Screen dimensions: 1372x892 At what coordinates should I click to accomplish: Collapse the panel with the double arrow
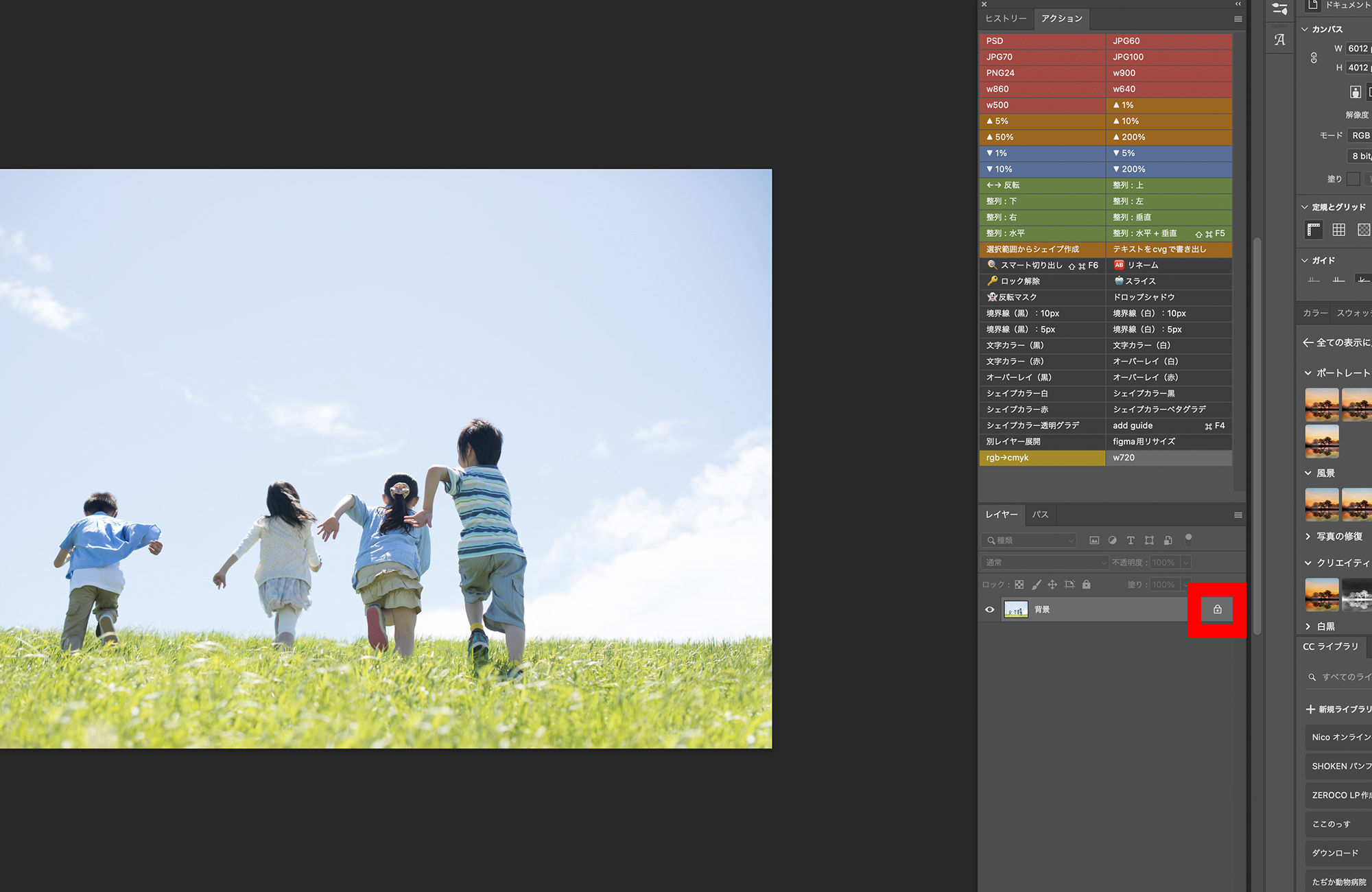click(x=1238, y=4)
